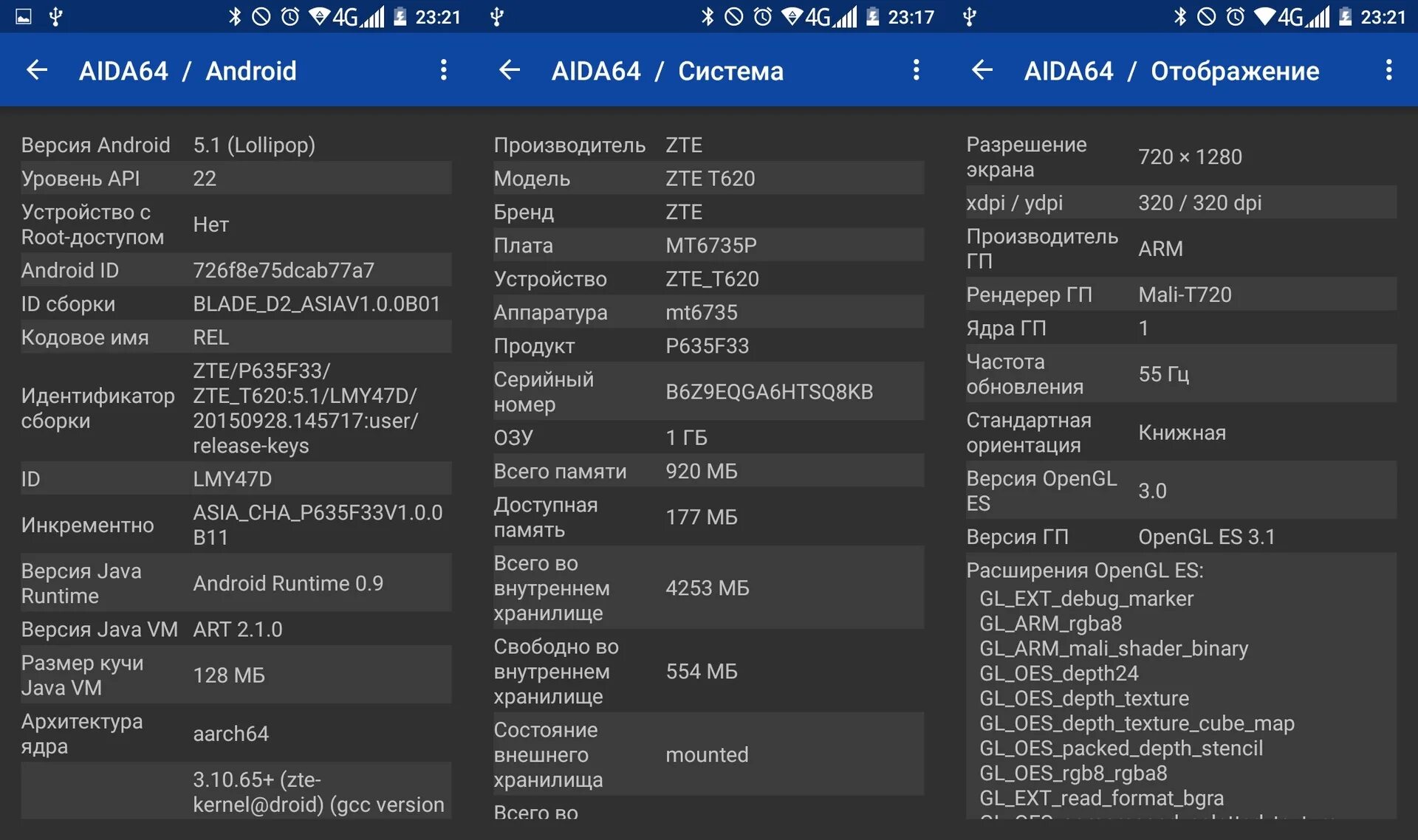Image resolution: width=1418 pixels, height=840 pixels.
Task: Tap the 'Доступная память' 177 МБ row
Action: pyautogui.click(x=709, y=517)
